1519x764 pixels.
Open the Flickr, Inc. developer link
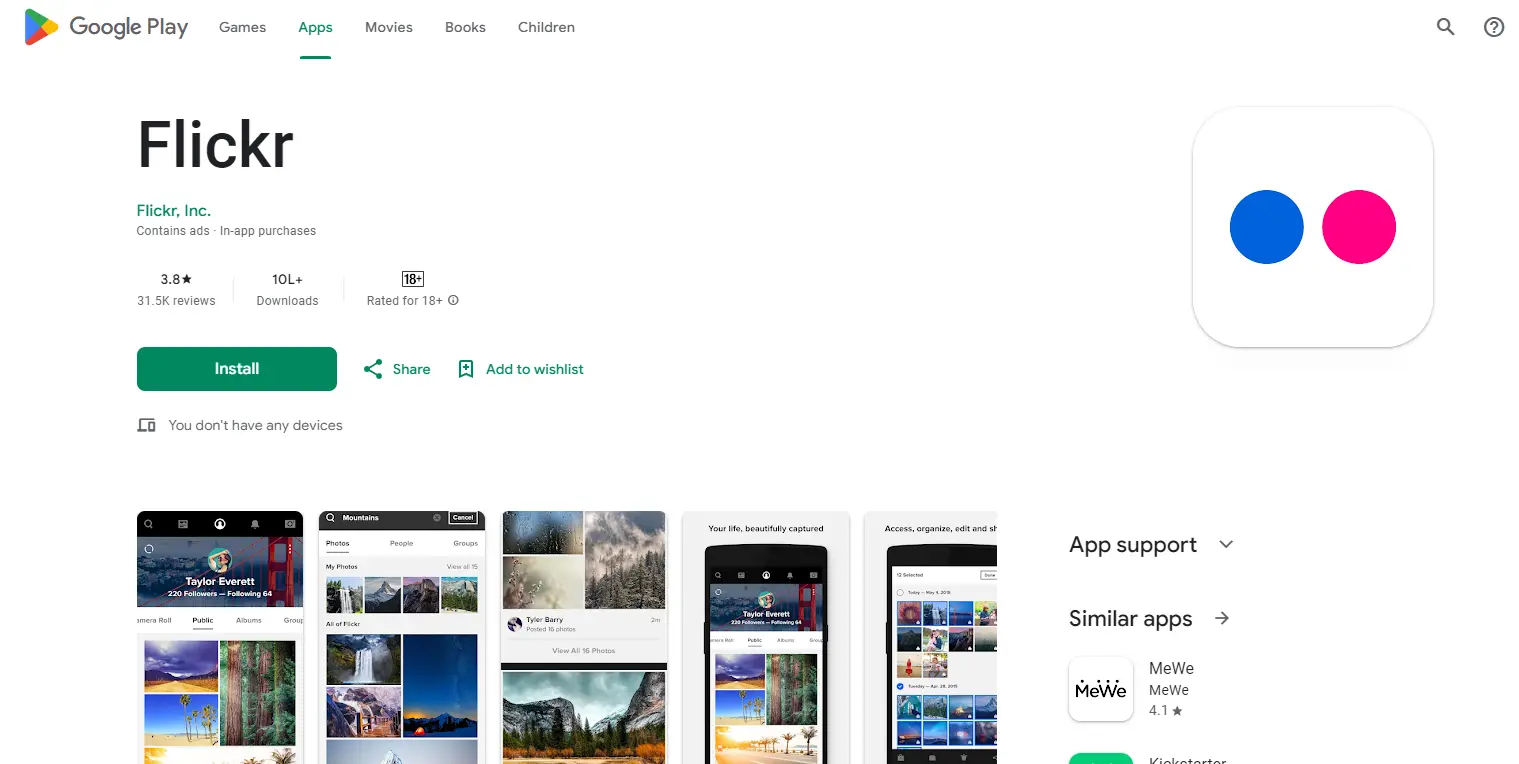174,210
